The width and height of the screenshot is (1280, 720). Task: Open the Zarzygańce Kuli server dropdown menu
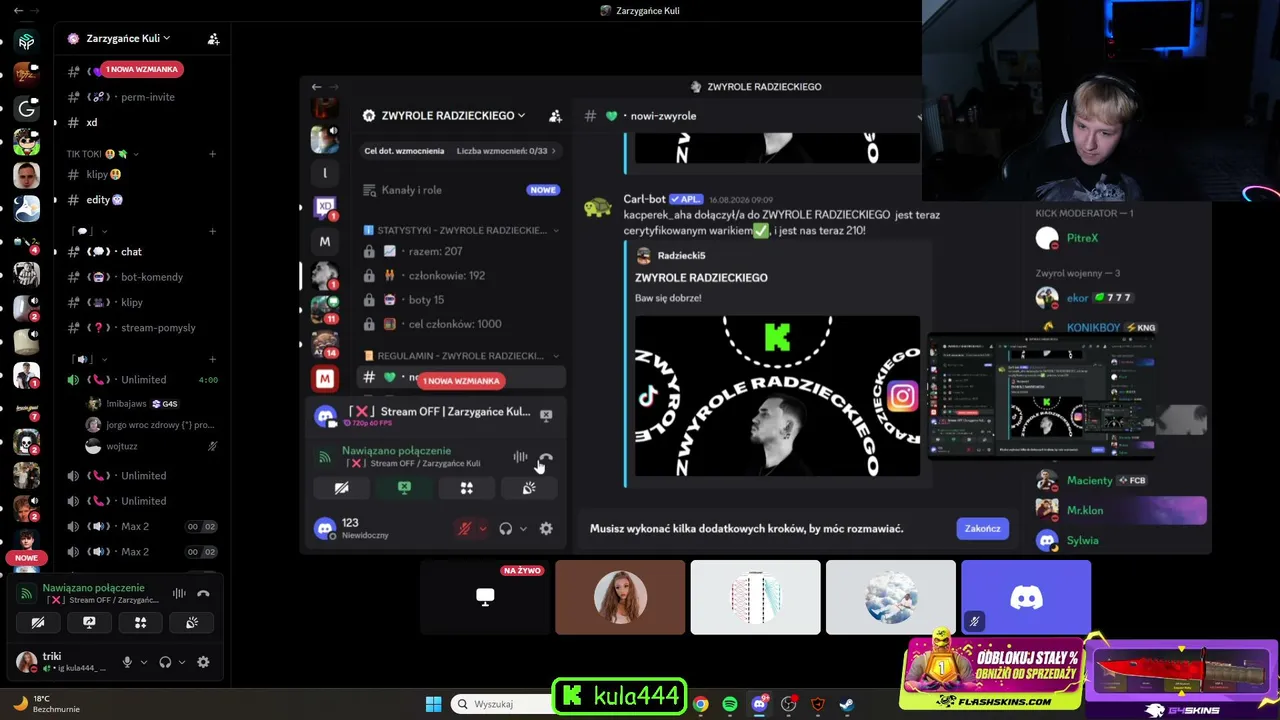(x=128, y=39)
